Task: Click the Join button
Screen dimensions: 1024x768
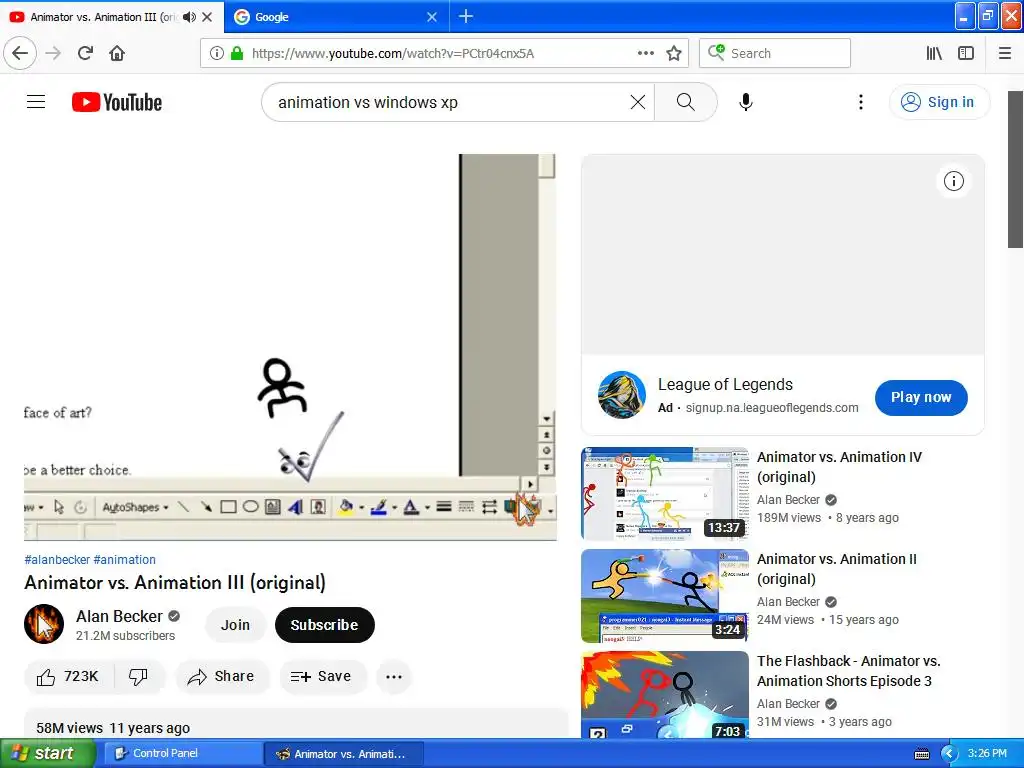Action: (x=235, y=625)
